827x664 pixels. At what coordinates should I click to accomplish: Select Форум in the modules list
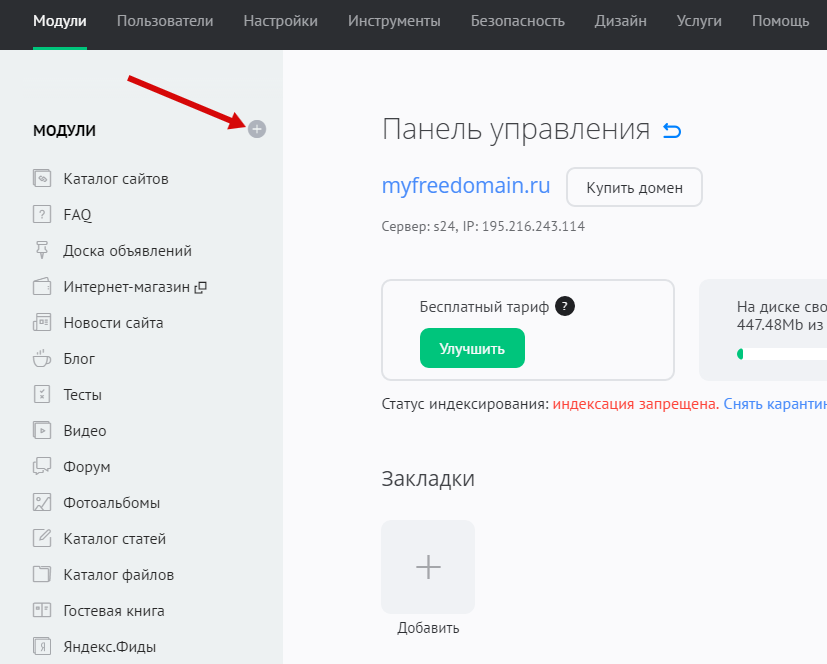[x=86, y=467]
